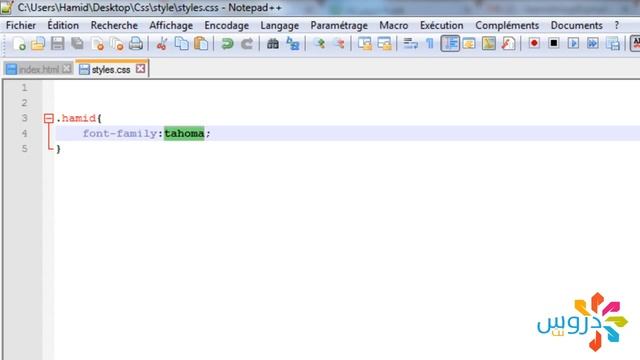The image size is (640, 360).
Task: Save current file using floppy icon
Action: point(58,44)
